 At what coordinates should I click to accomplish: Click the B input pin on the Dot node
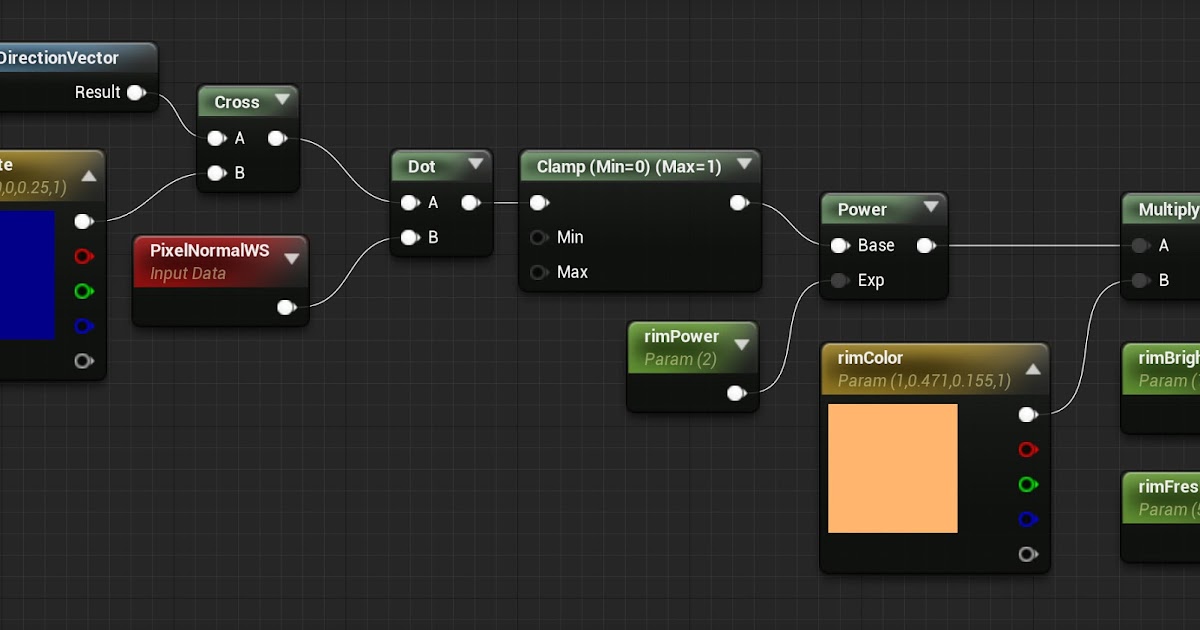(x=409, y=238)
